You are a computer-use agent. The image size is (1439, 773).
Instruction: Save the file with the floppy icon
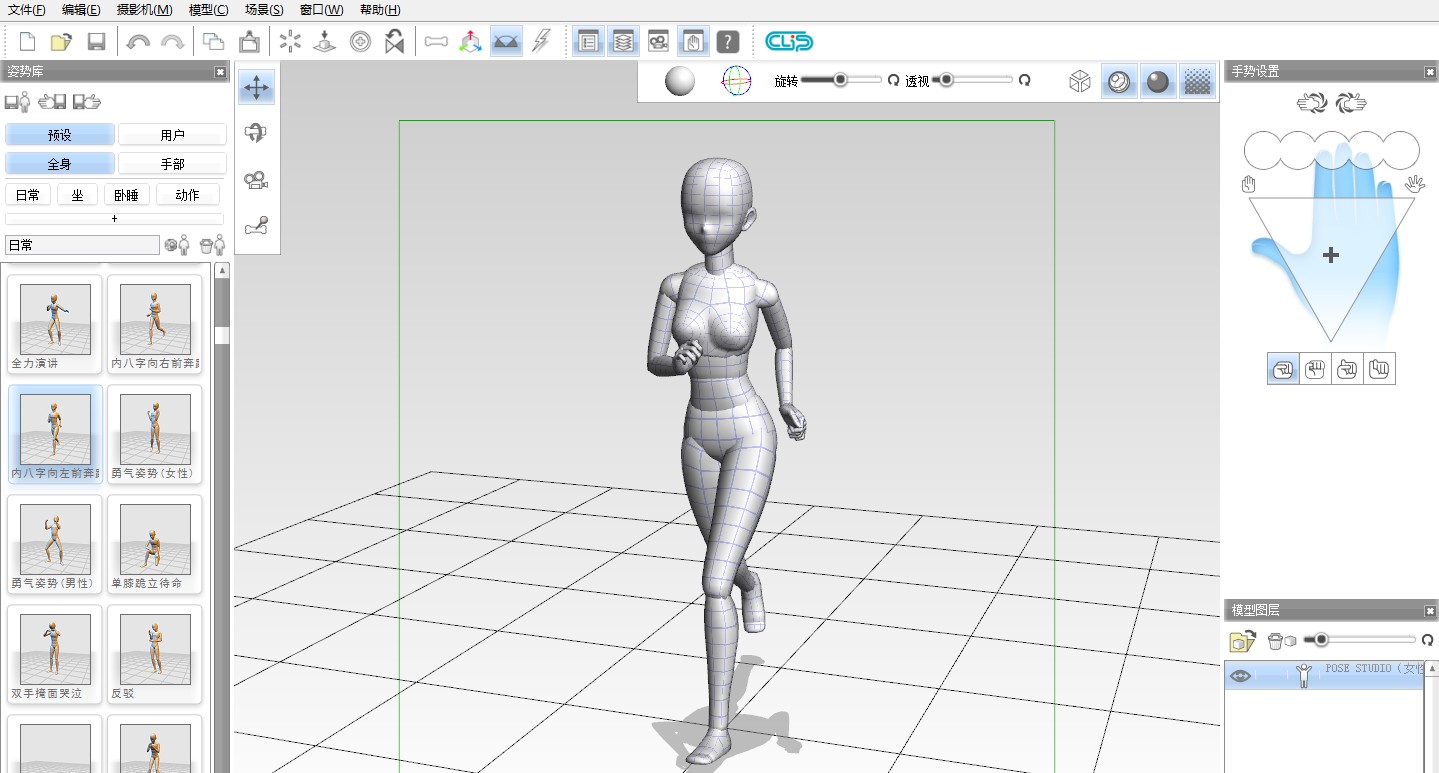(x=96, y=41)
